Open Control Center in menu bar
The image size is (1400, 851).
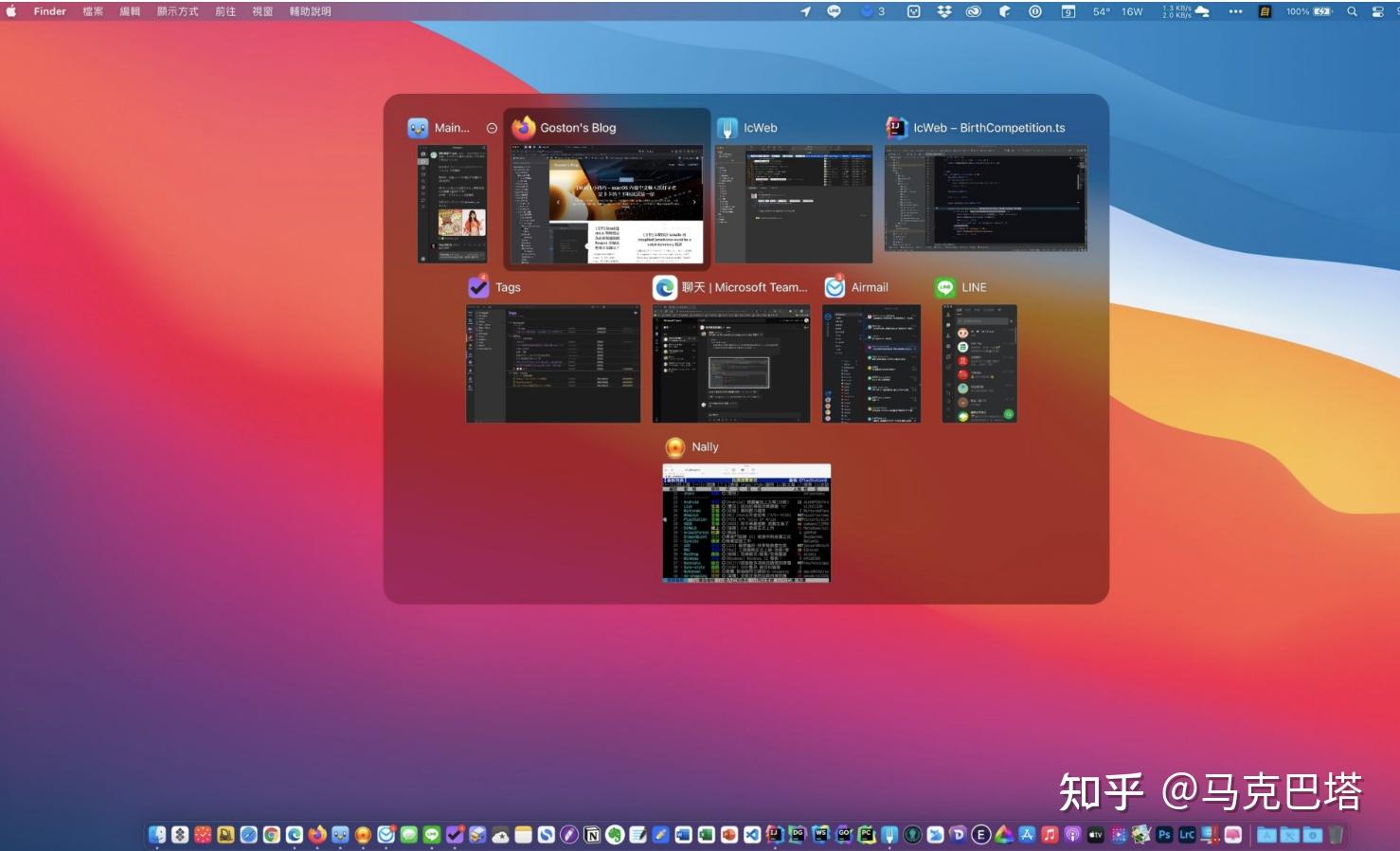pos(1378,11)
